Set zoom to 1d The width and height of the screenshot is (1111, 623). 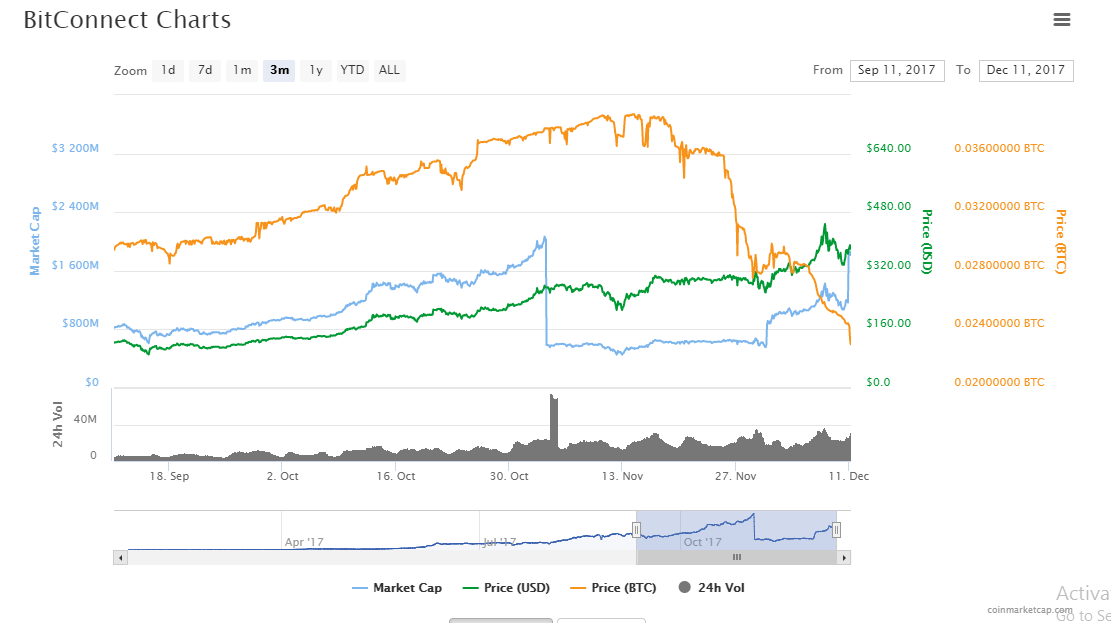pyautogui.click(x=168, y=70)
